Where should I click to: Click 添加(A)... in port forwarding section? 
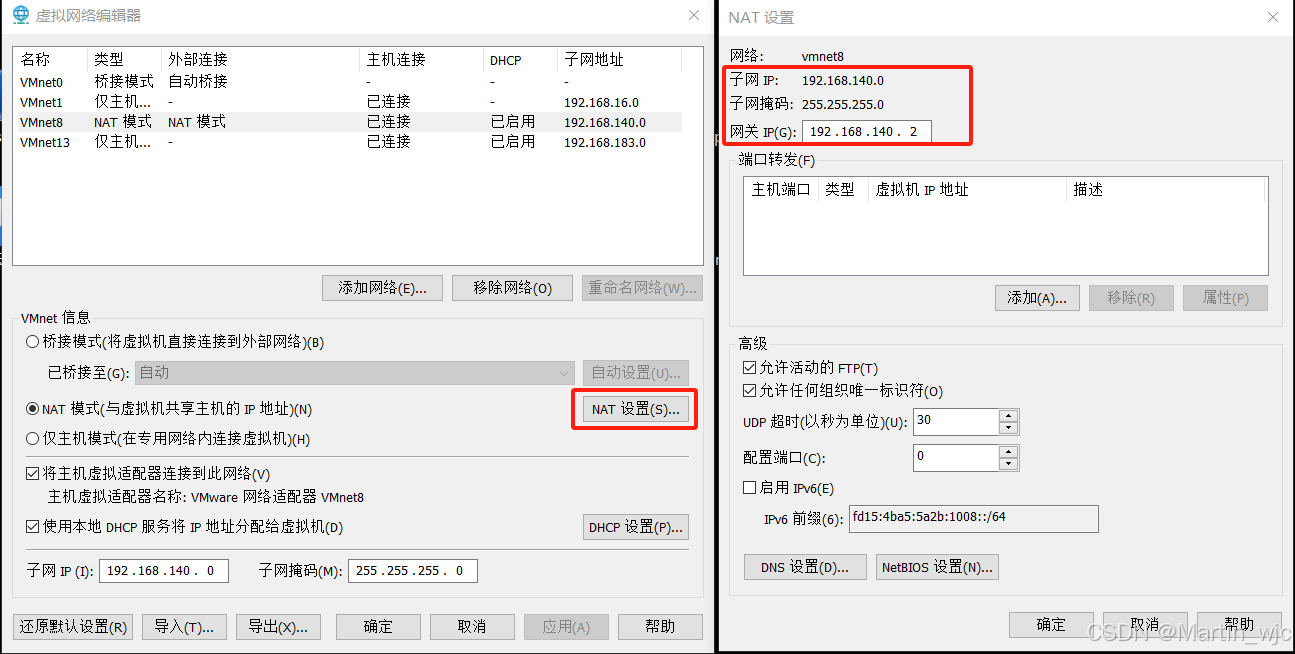1037,298
